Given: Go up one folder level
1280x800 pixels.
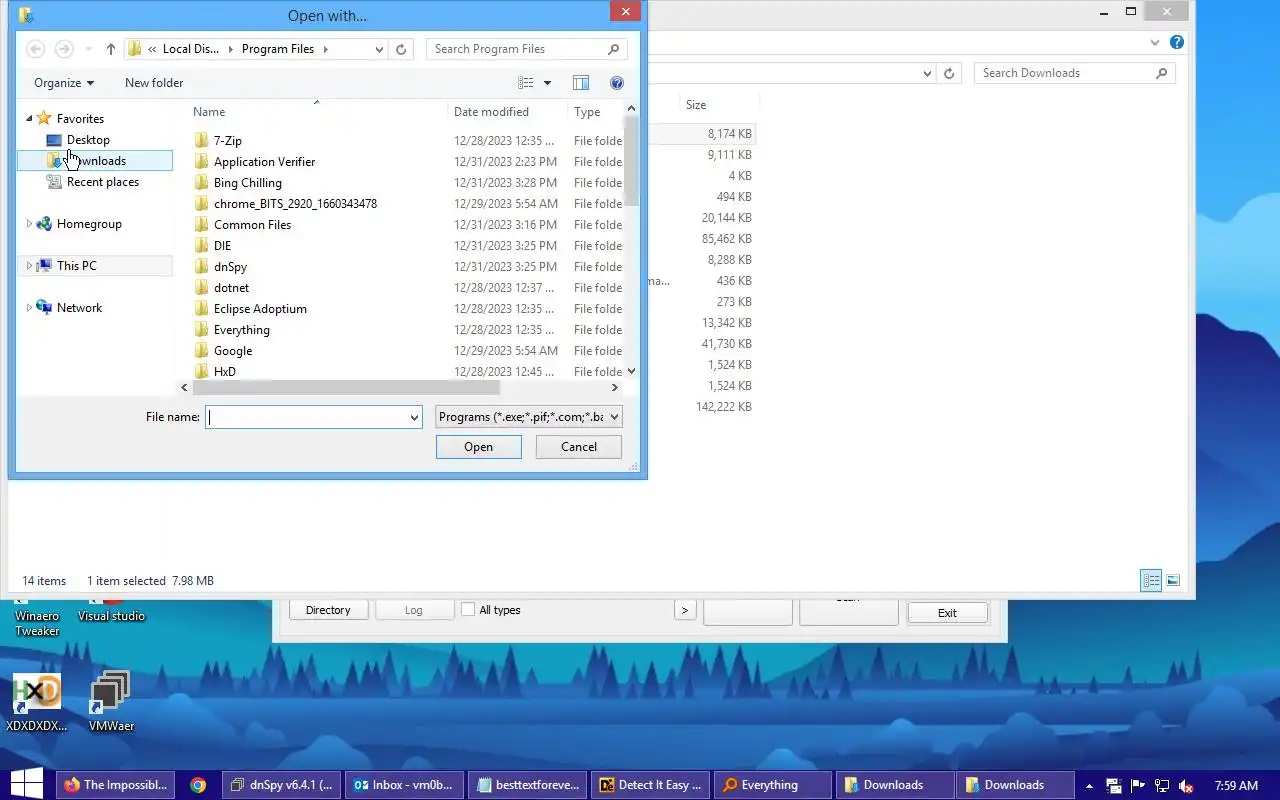Looking at the screenshot, I should tap(111, 49).
